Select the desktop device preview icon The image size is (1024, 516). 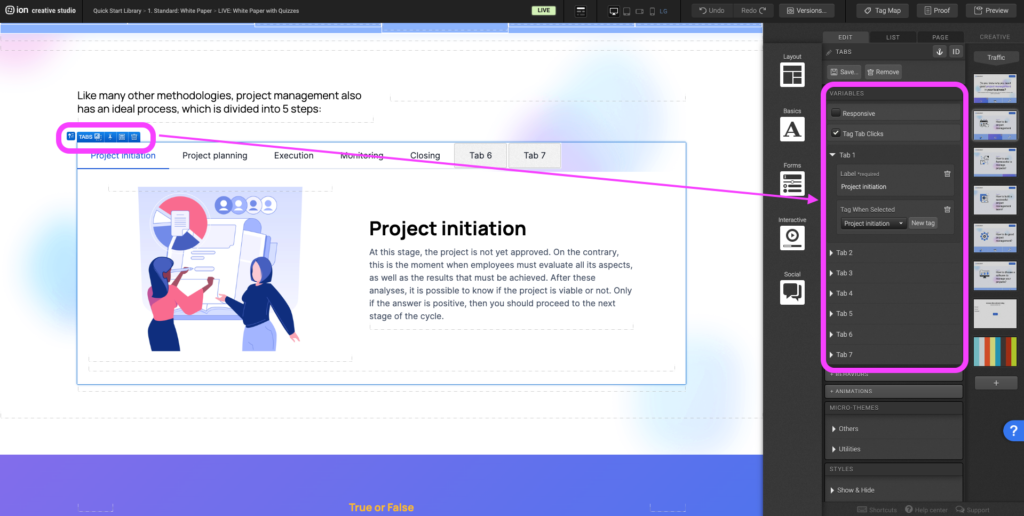coord(614,11)
